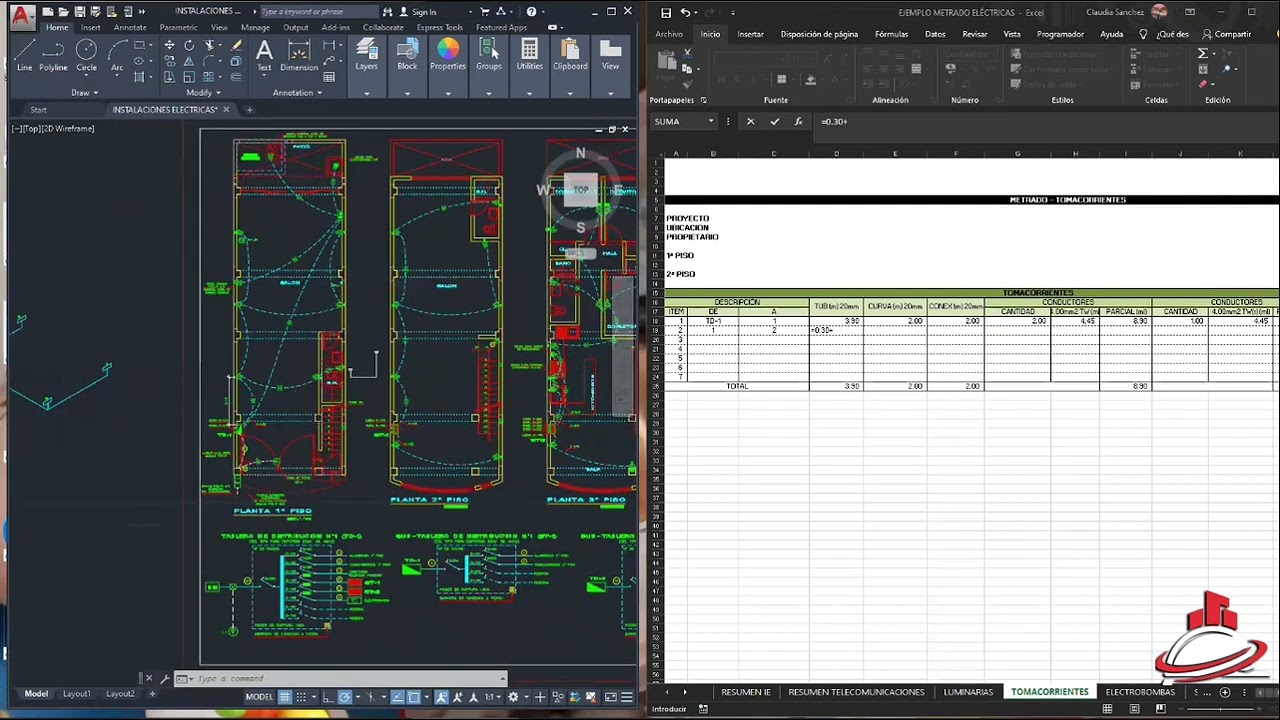Click the Compartir button in Excel
The image size is (1280, 720).
point(1226,34)
